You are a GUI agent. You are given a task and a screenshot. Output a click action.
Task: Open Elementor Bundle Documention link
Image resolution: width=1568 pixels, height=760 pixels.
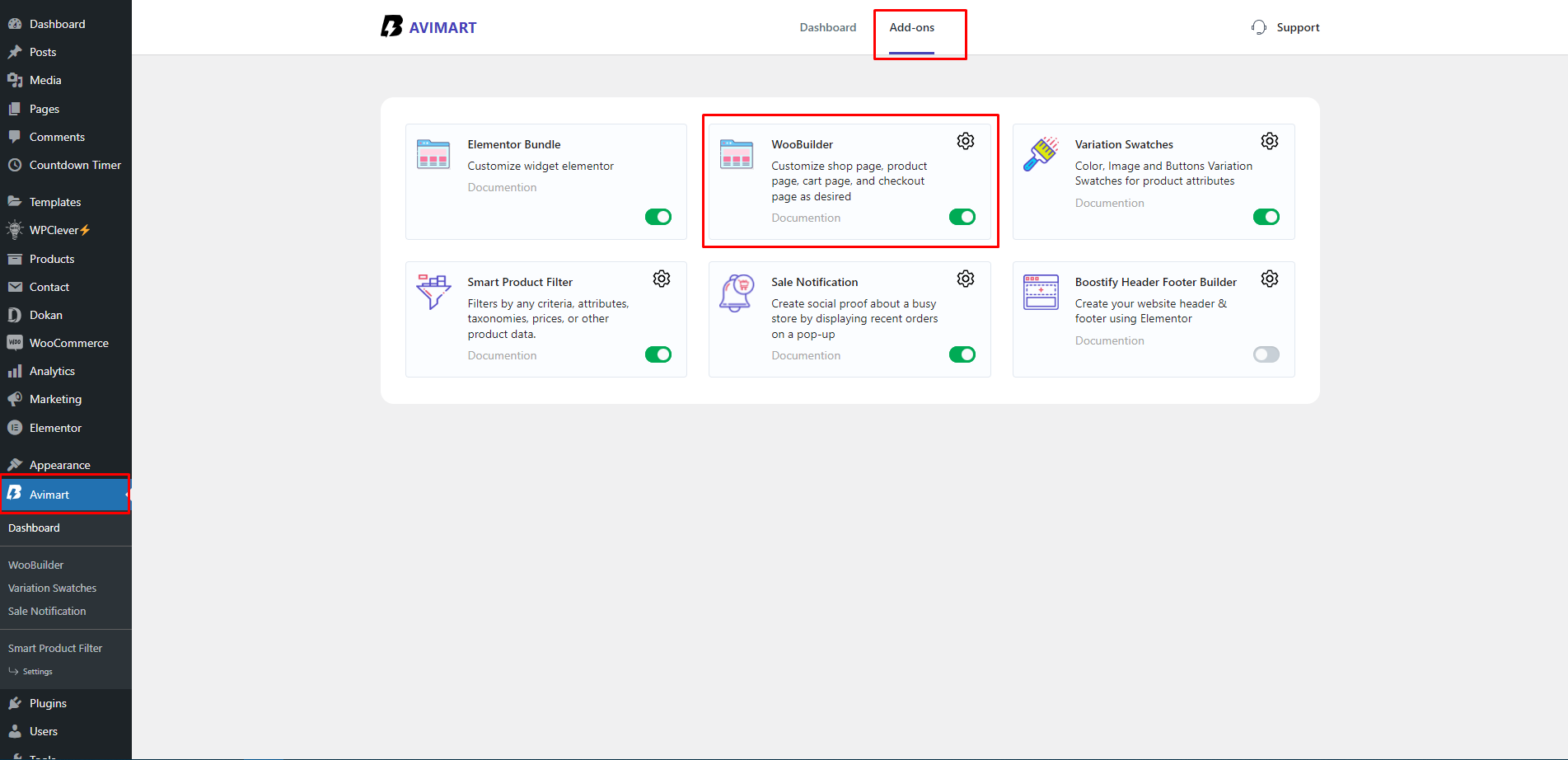point(502,187)
